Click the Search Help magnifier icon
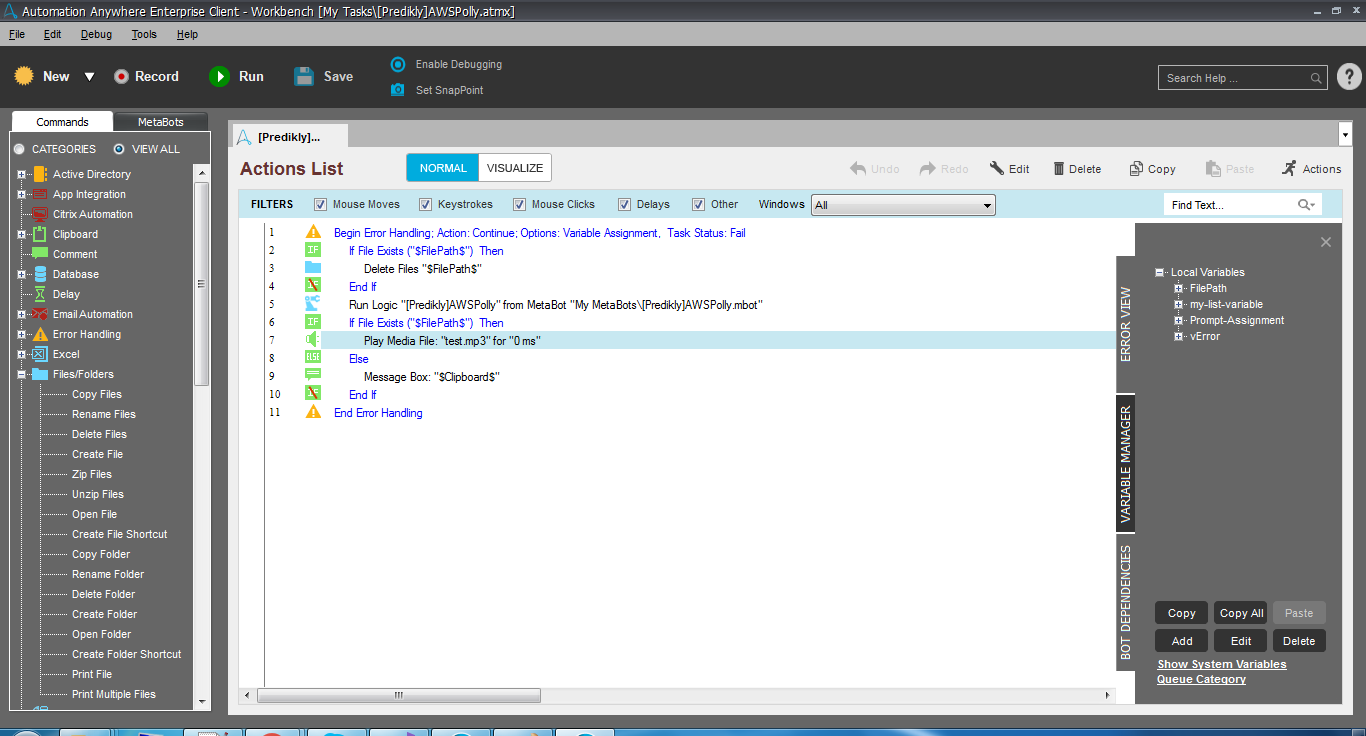The width and height of the screenshot is (1366, 736). (x=1316, y=78)
